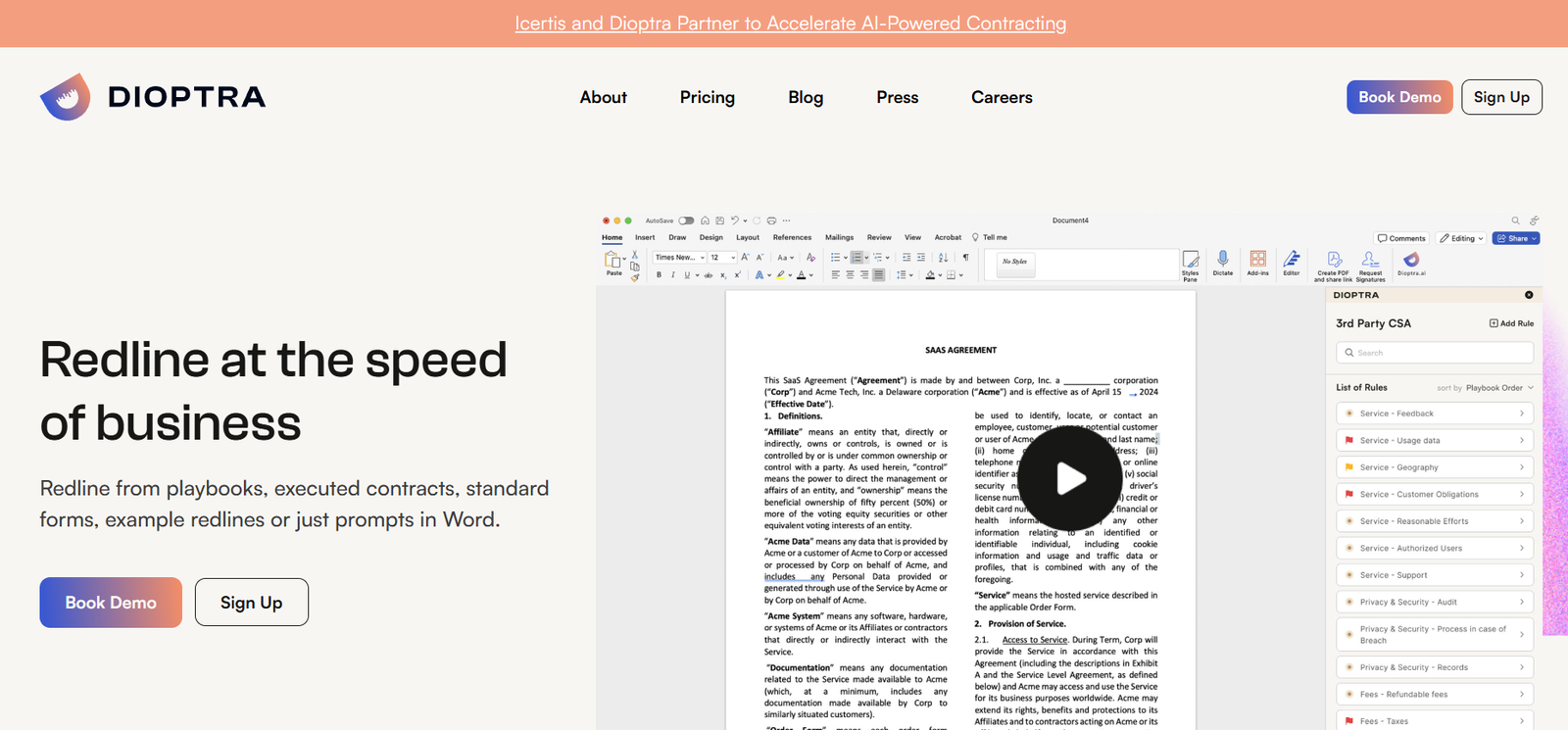Open the Times New Roman font dropdown

click(x=680, y=258)
